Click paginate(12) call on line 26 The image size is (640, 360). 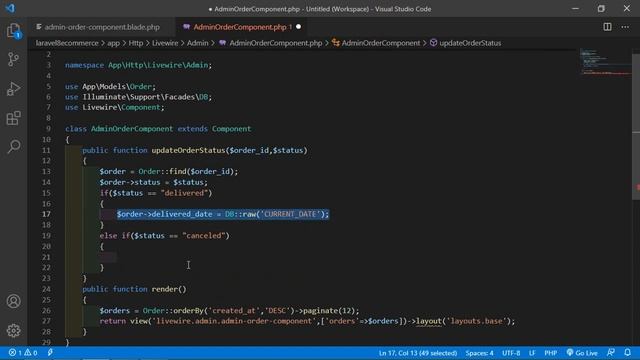[329, 311]
